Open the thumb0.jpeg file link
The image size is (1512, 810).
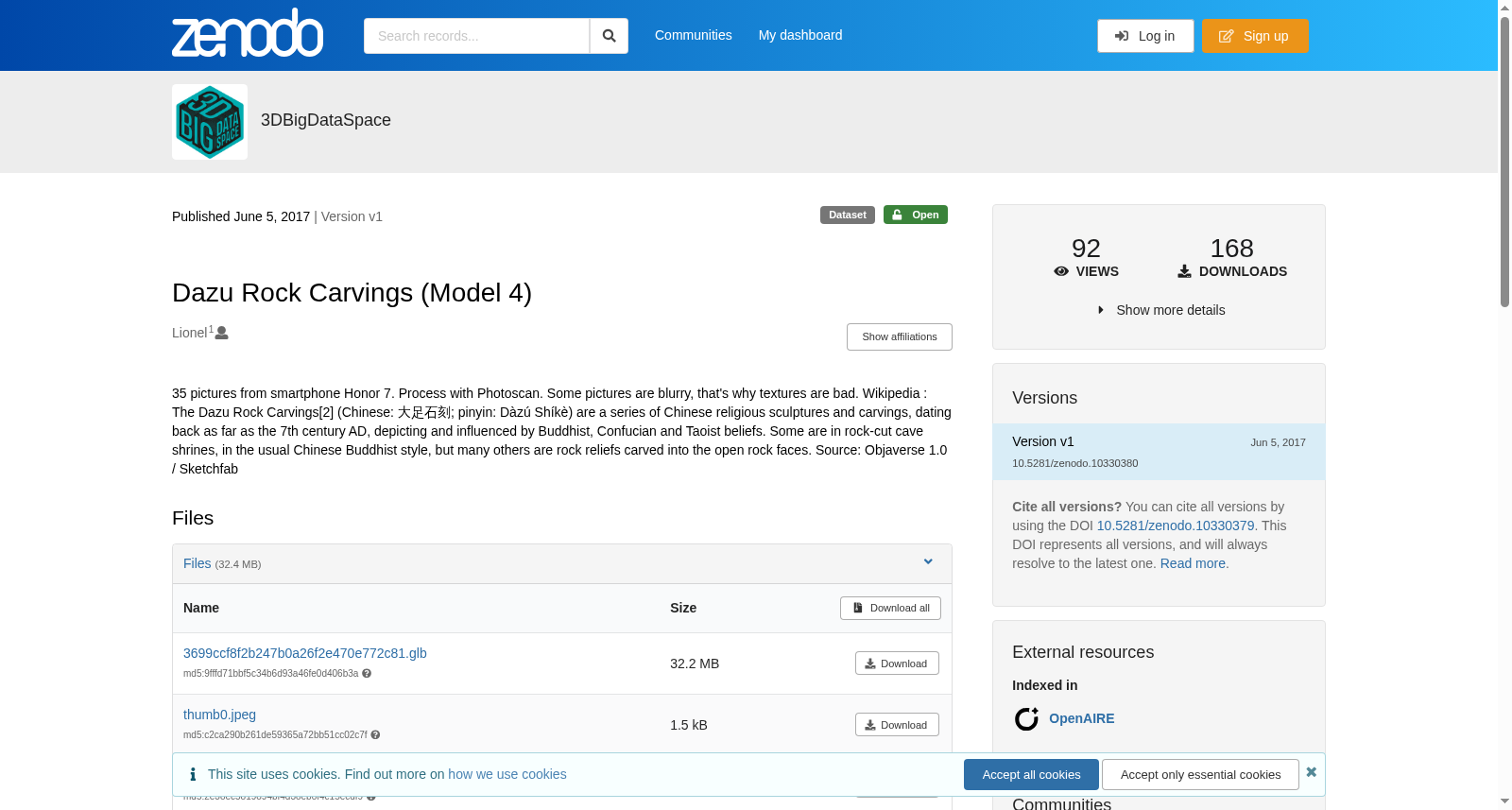pyautogui.click(x=219, y=715)
